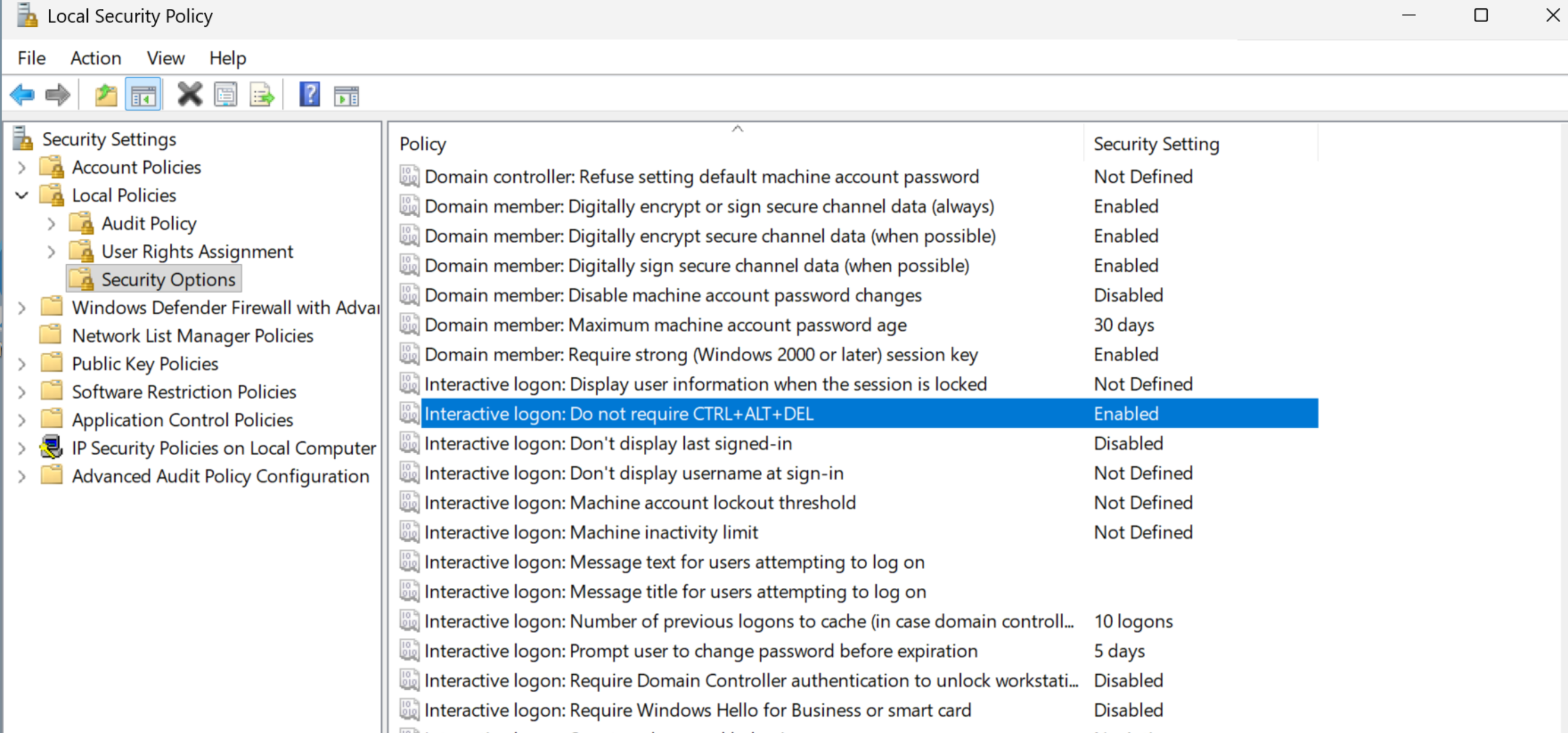Expand Public Key Policies node

(22, 364)
